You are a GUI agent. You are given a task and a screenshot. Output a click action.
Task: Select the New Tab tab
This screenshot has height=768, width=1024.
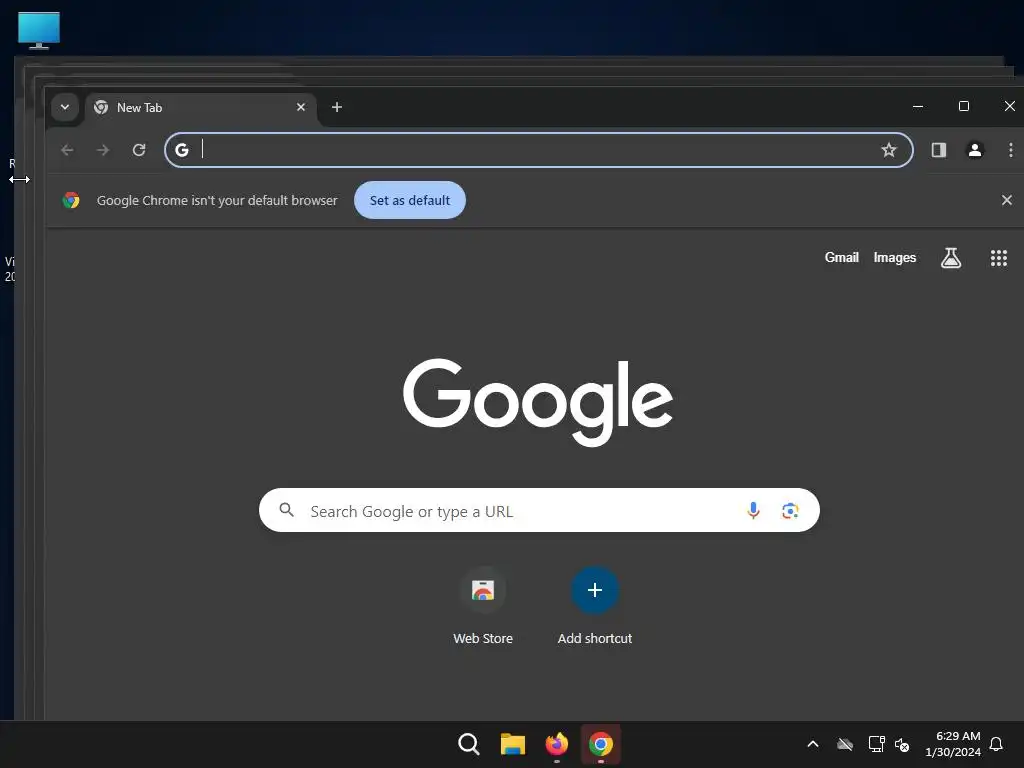[200, 108]
